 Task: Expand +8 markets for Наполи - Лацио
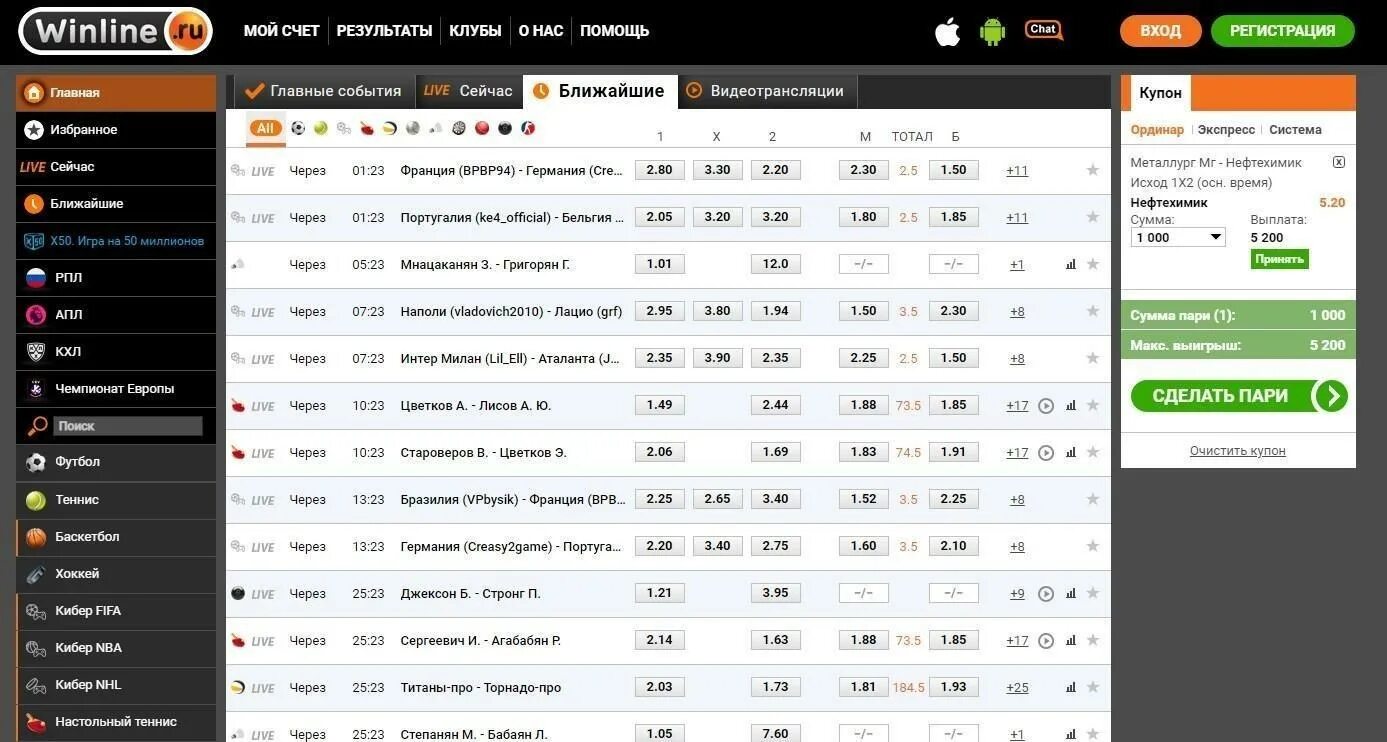(x=1017, y=312)
